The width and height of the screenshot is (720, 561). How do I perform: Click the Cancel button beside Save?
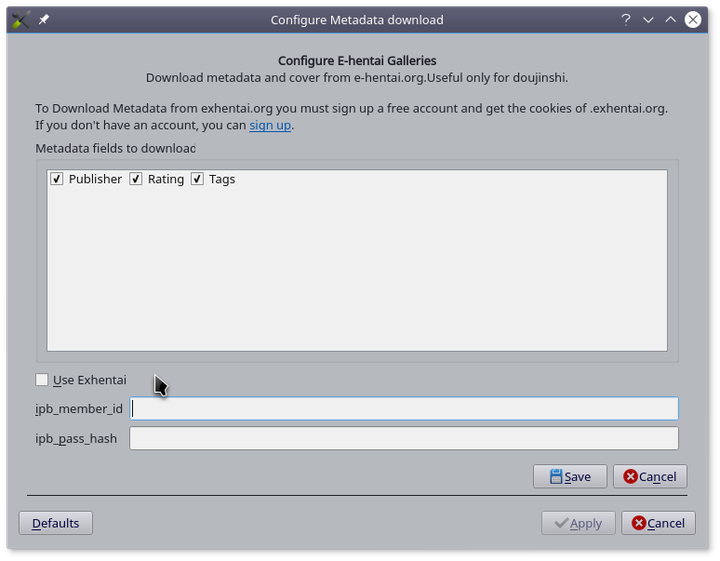pyautogui.click(x=650, y=477)
